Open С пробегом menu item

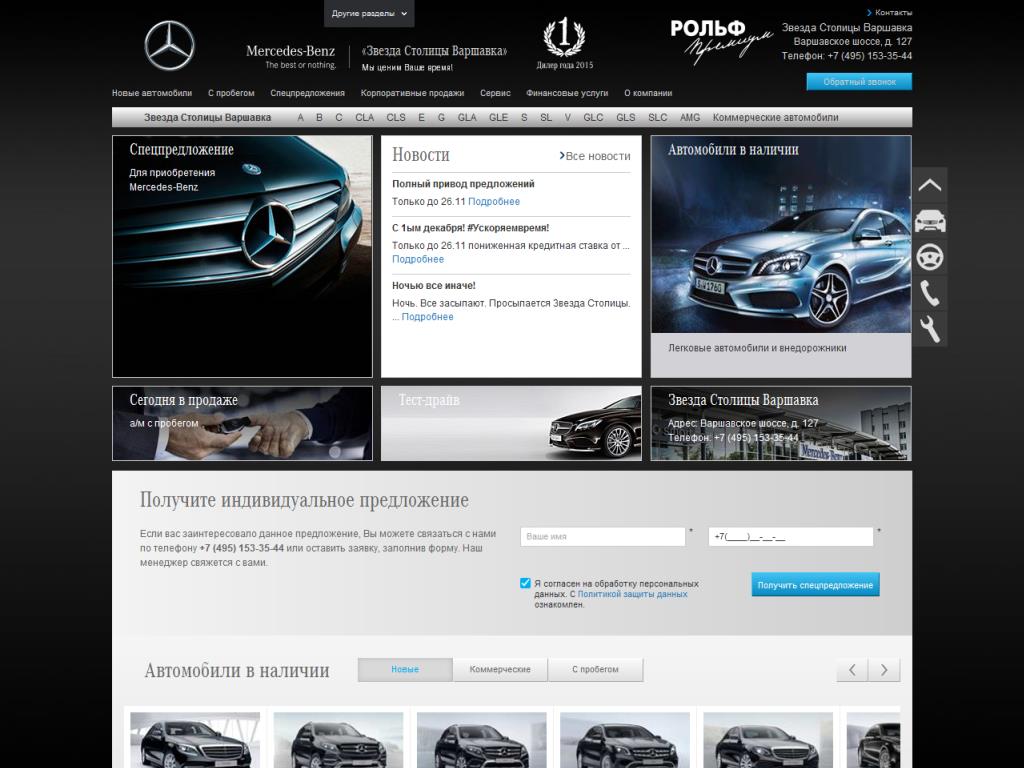231,93
